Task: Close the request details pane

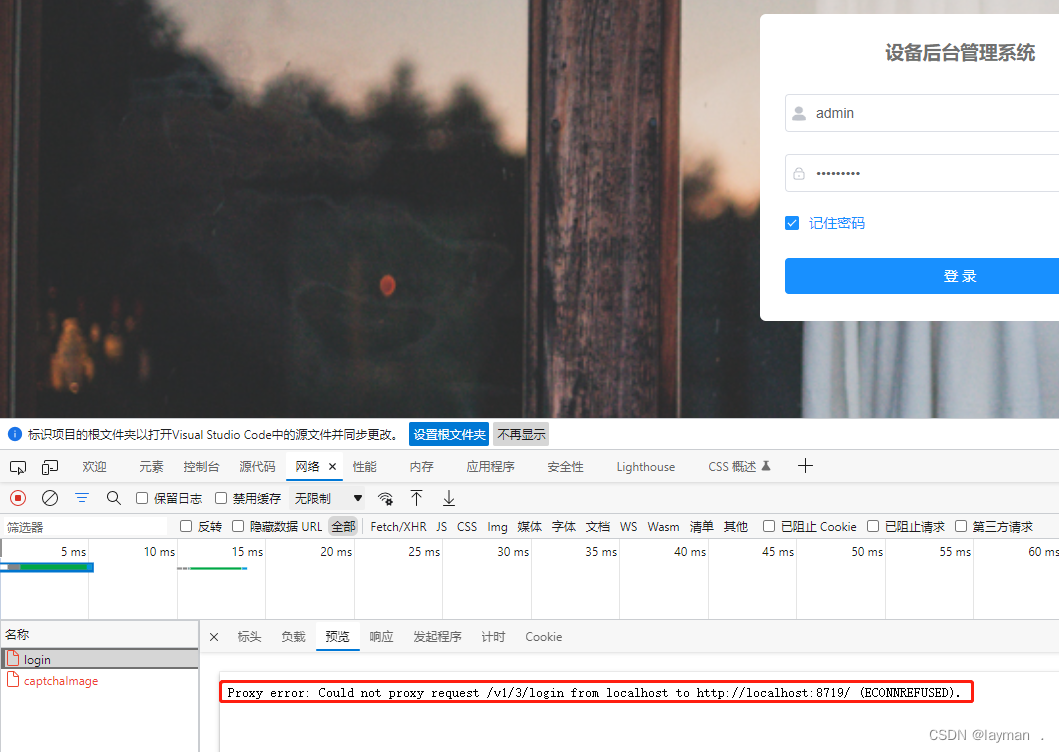Action: pos(214,637)
